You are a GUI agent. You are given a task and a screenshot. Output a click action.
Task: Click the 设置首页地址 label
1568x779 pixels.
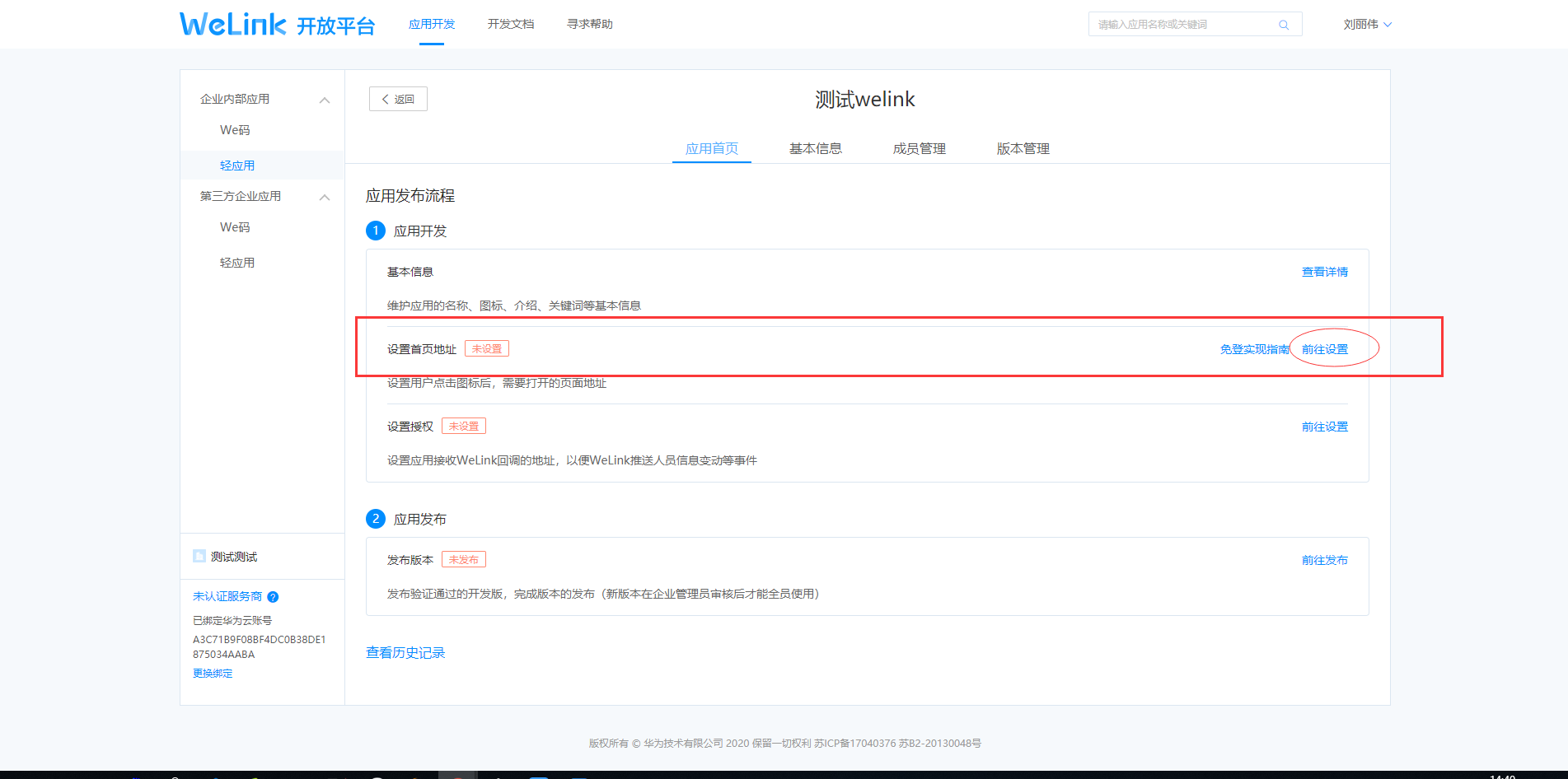click(x=422, y=349)
